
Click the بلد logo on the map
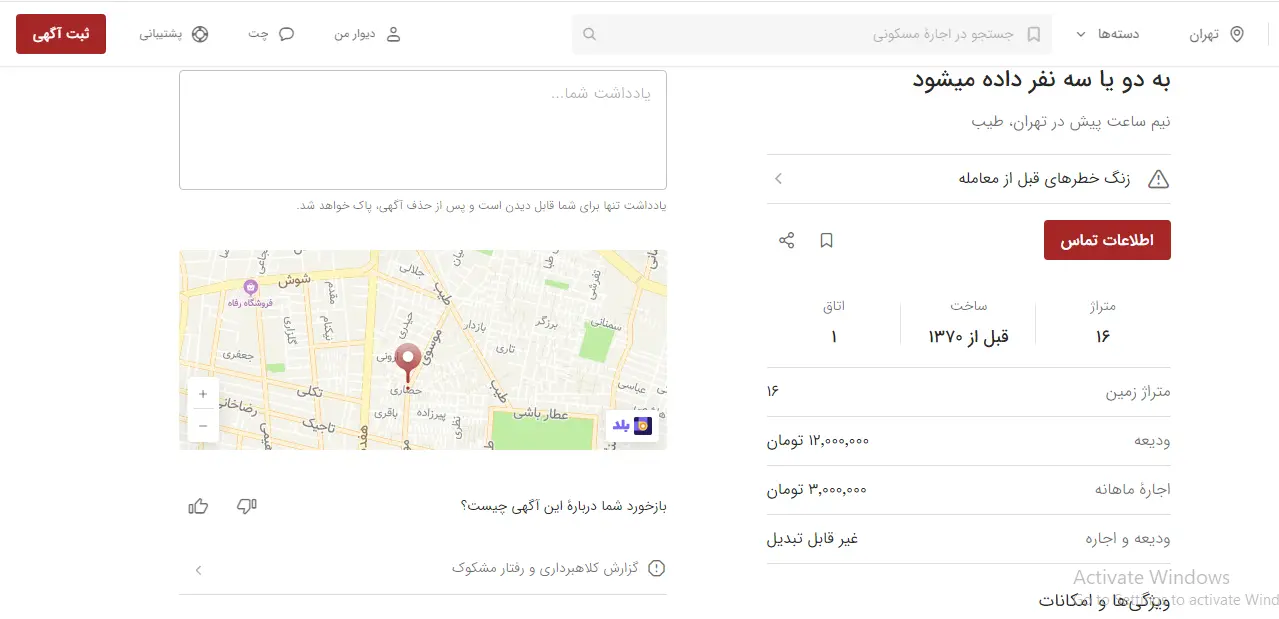coord(630,425)
